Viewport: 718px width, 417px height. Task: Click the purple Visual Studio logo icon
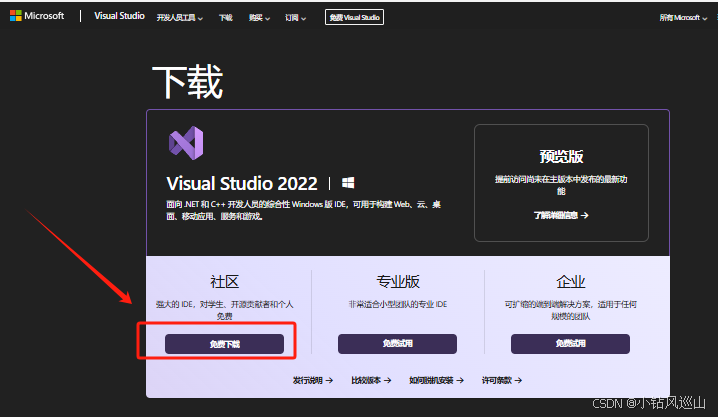click(x=186, y=143)
